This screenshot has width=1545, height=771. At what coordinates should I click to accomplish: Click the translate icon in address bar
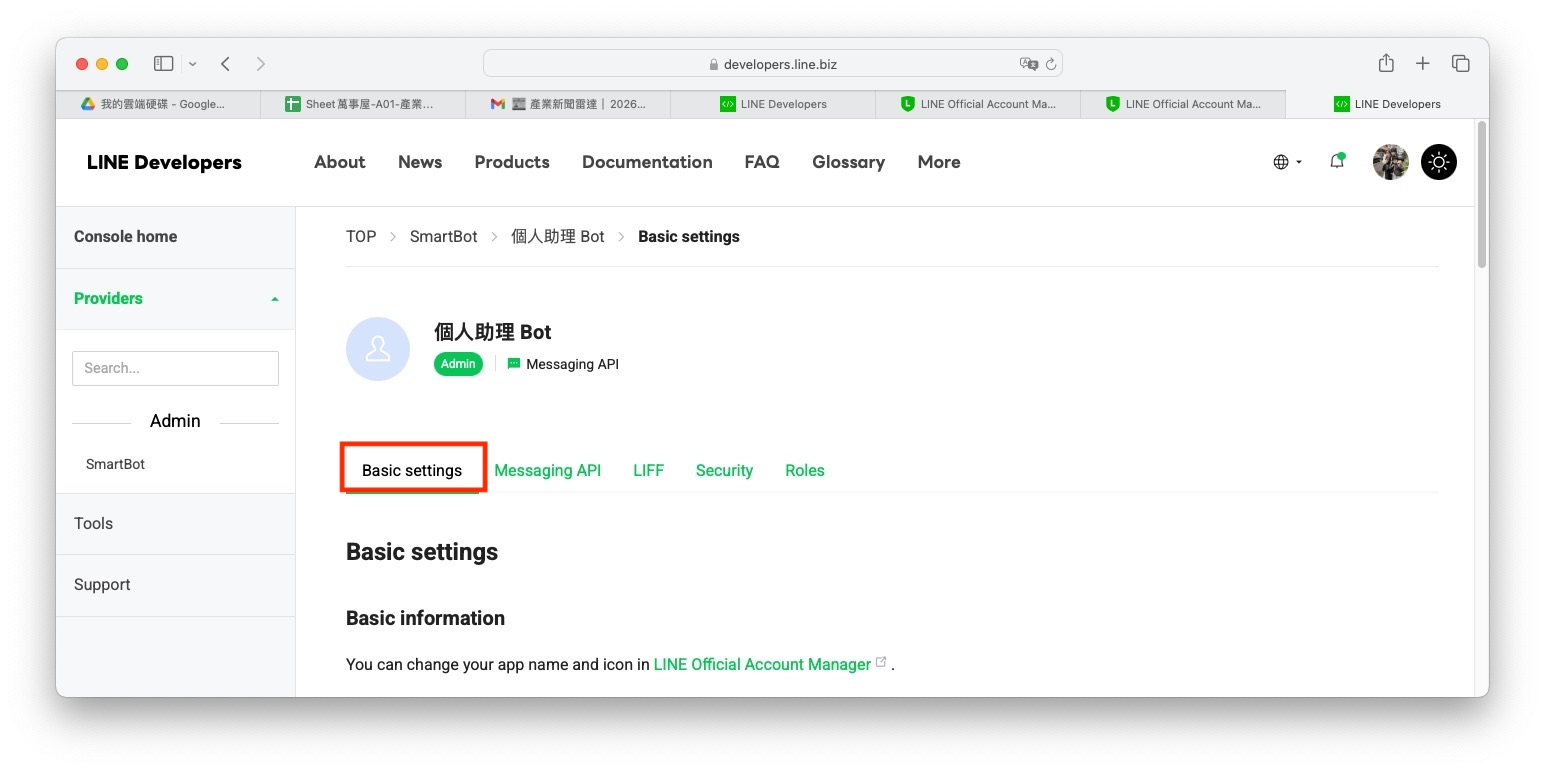point(1028,64)
